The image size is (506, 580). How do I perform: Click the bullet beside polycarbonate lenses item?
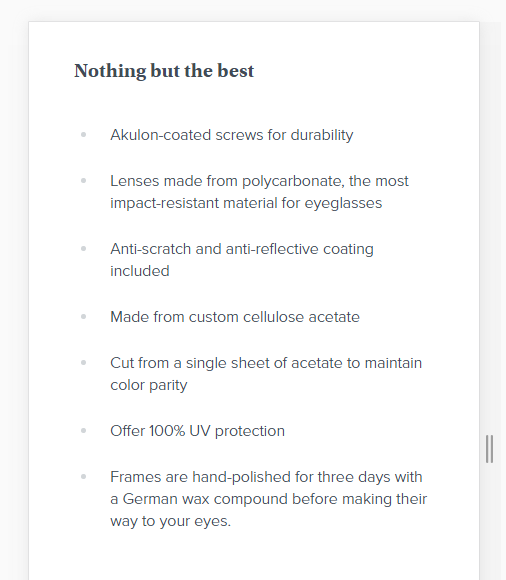(84, 181)
